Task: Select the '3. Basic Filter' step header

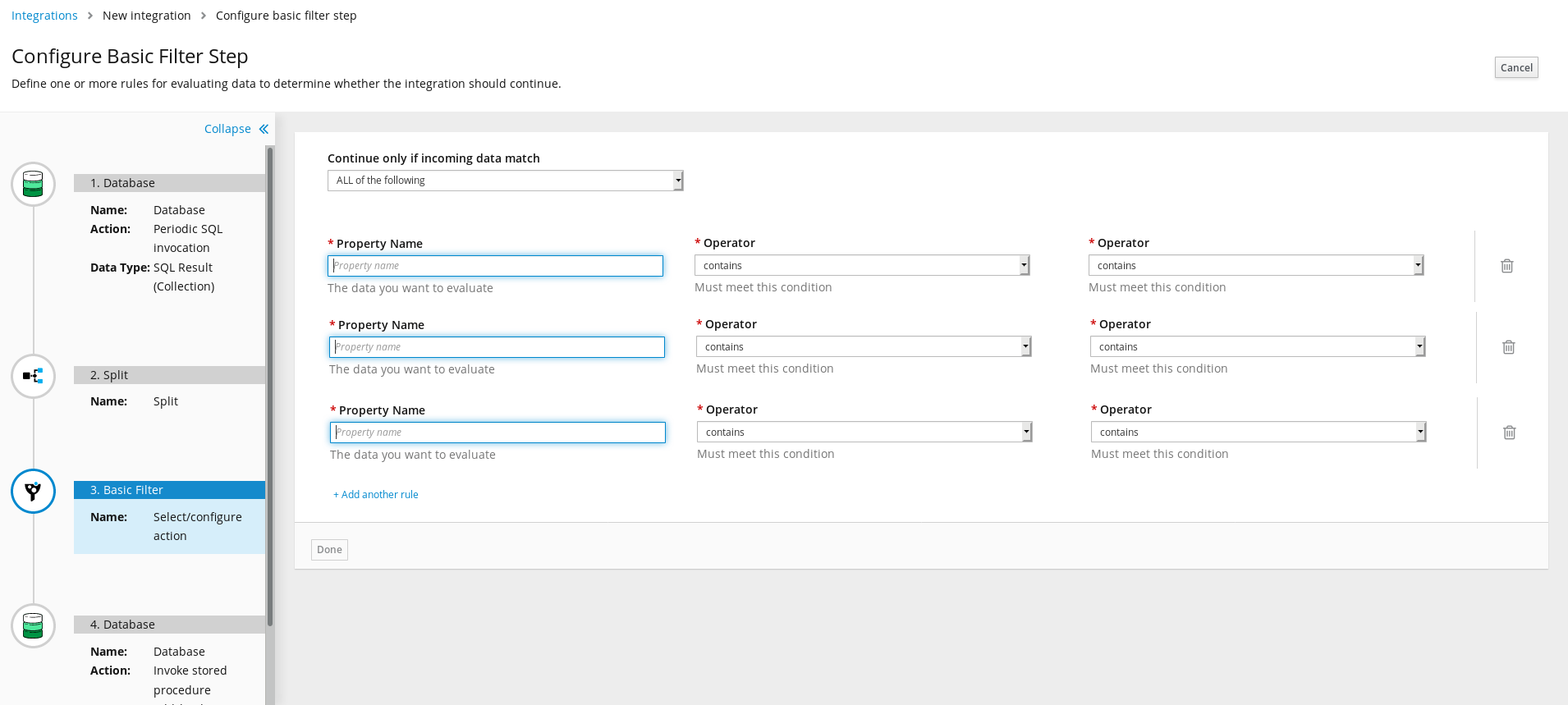Action: (169, 490)
